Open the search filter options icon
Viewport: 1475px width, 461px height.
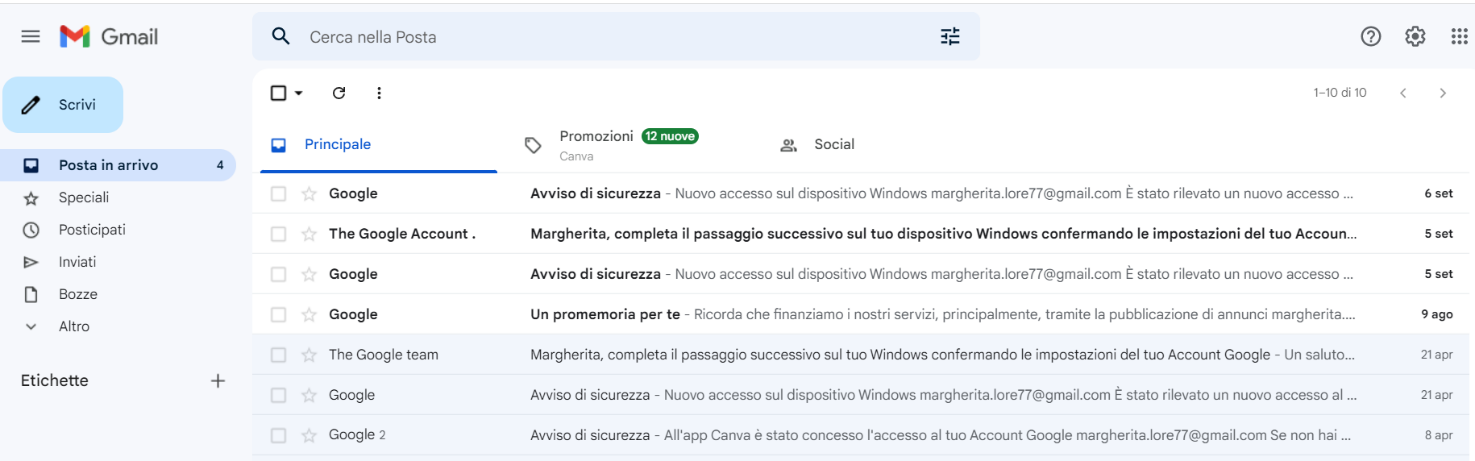pos(950,37)
